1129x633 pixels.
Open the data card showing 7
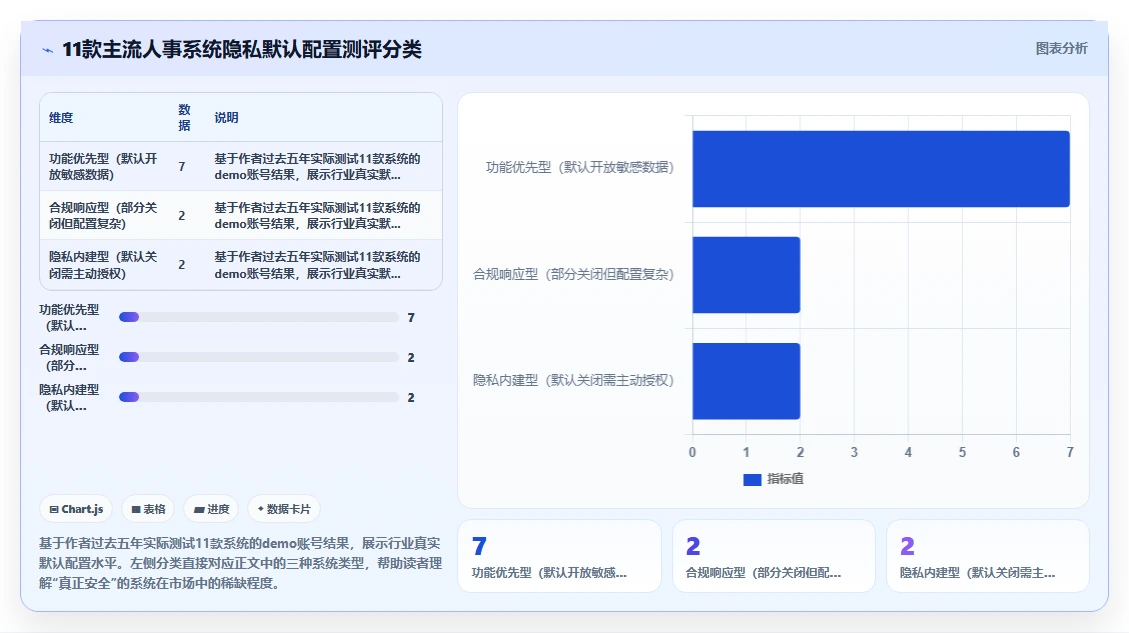[x=559, y=557]
